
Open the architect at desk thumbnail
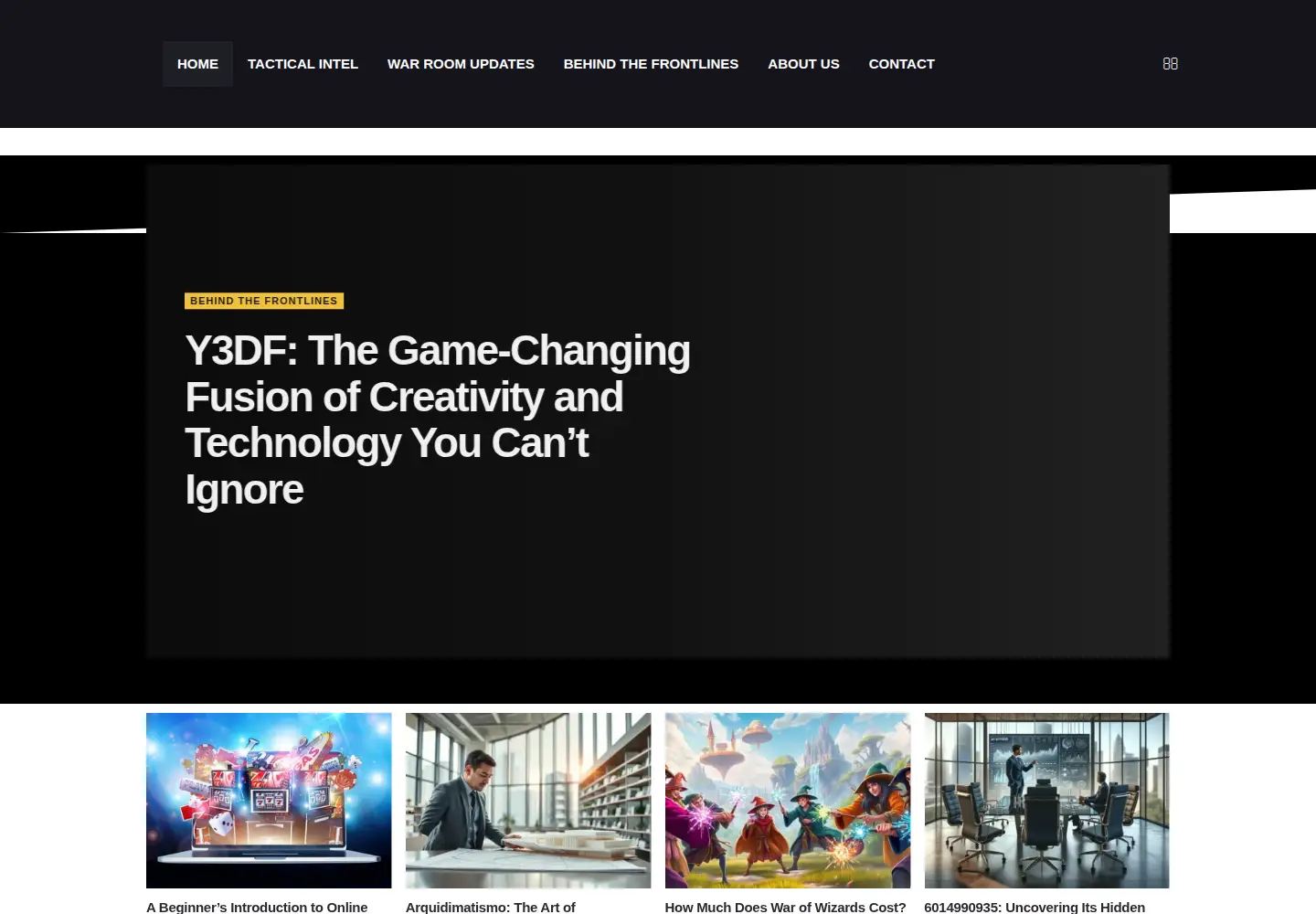click(528, 801)
